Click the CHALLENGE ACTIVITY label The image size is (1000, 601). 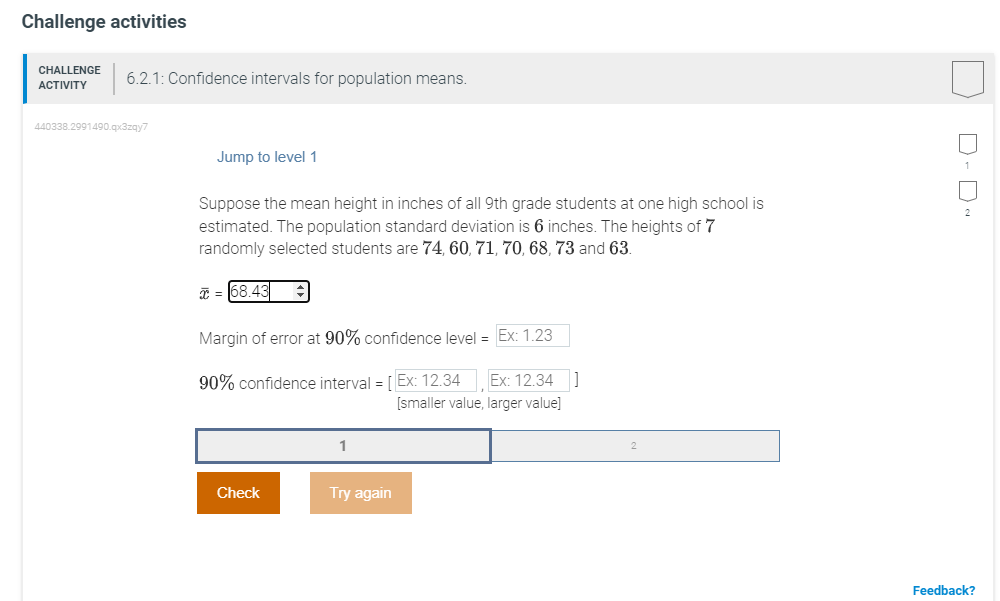68,77
